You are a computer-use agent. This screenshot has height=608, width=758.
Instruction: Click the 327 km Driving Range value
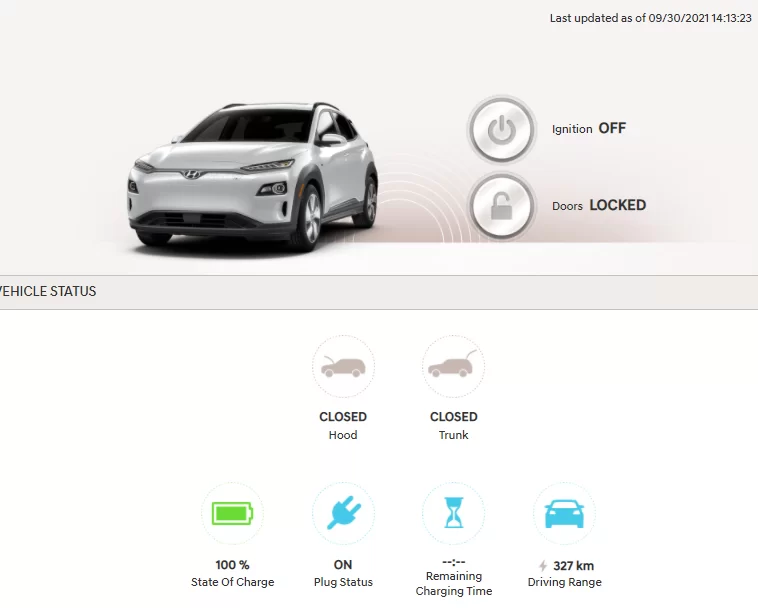click(x=574, y=566)
